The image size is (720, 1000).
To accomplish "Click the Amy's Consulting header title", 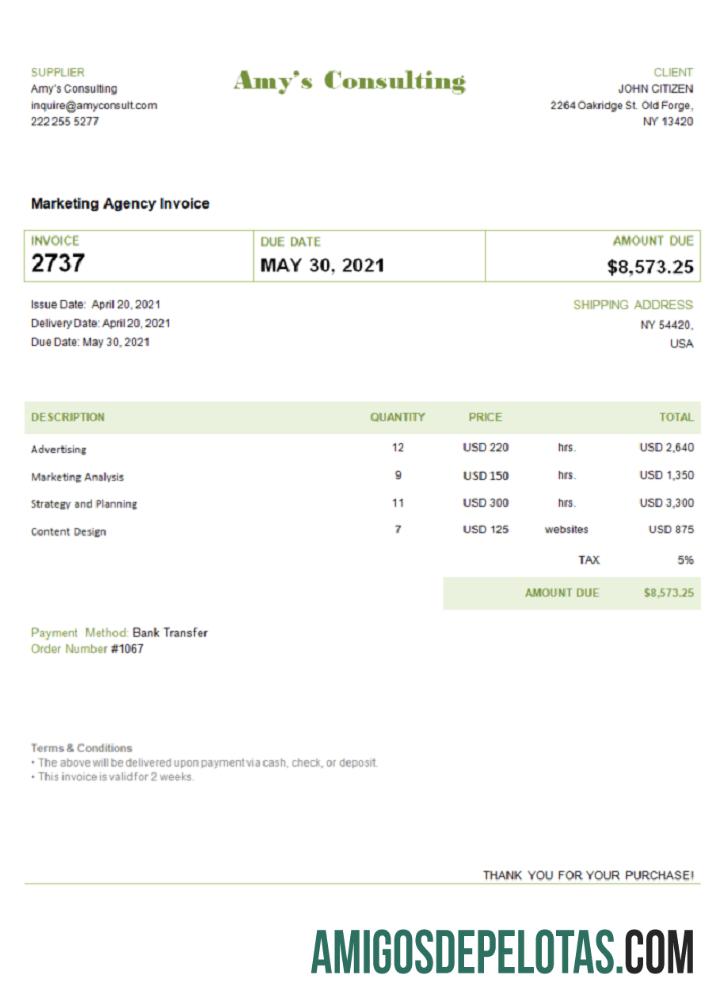I will 349,81.
